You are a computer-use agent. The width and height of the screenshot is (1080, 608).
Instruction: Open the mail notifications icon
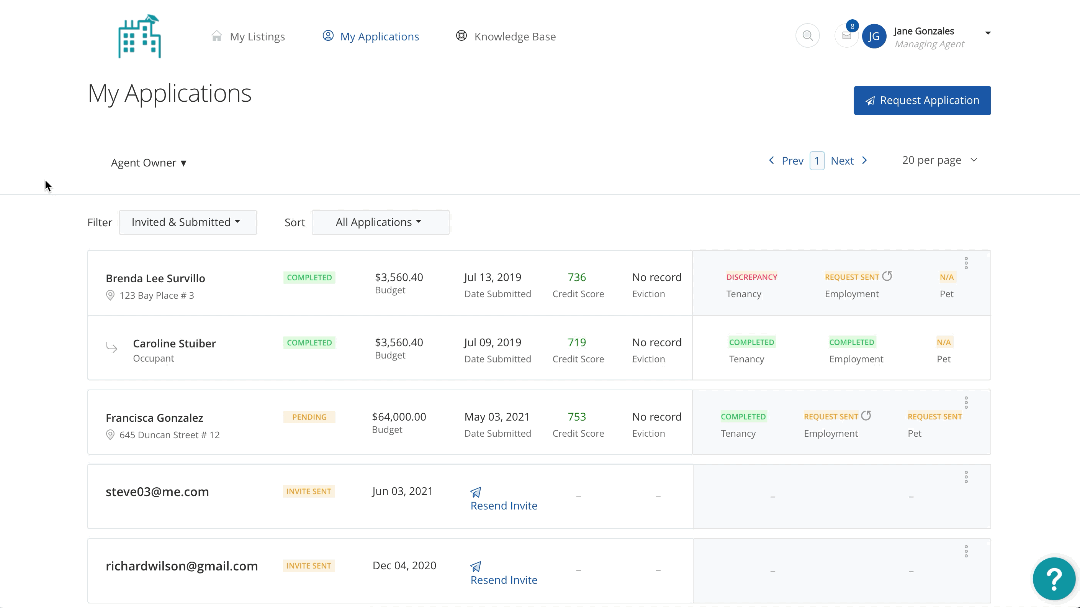click(847, 36)
